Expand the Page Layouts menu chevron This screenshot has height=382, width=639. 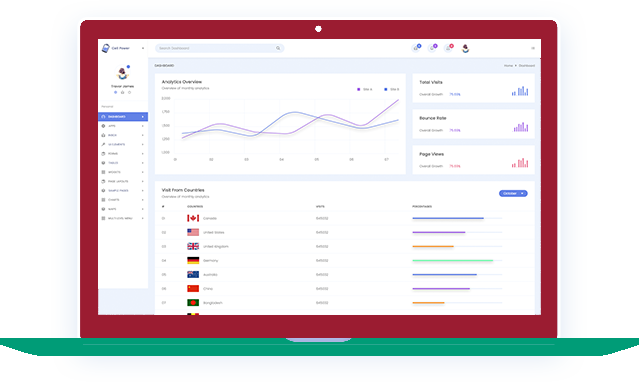coord(143,181)
